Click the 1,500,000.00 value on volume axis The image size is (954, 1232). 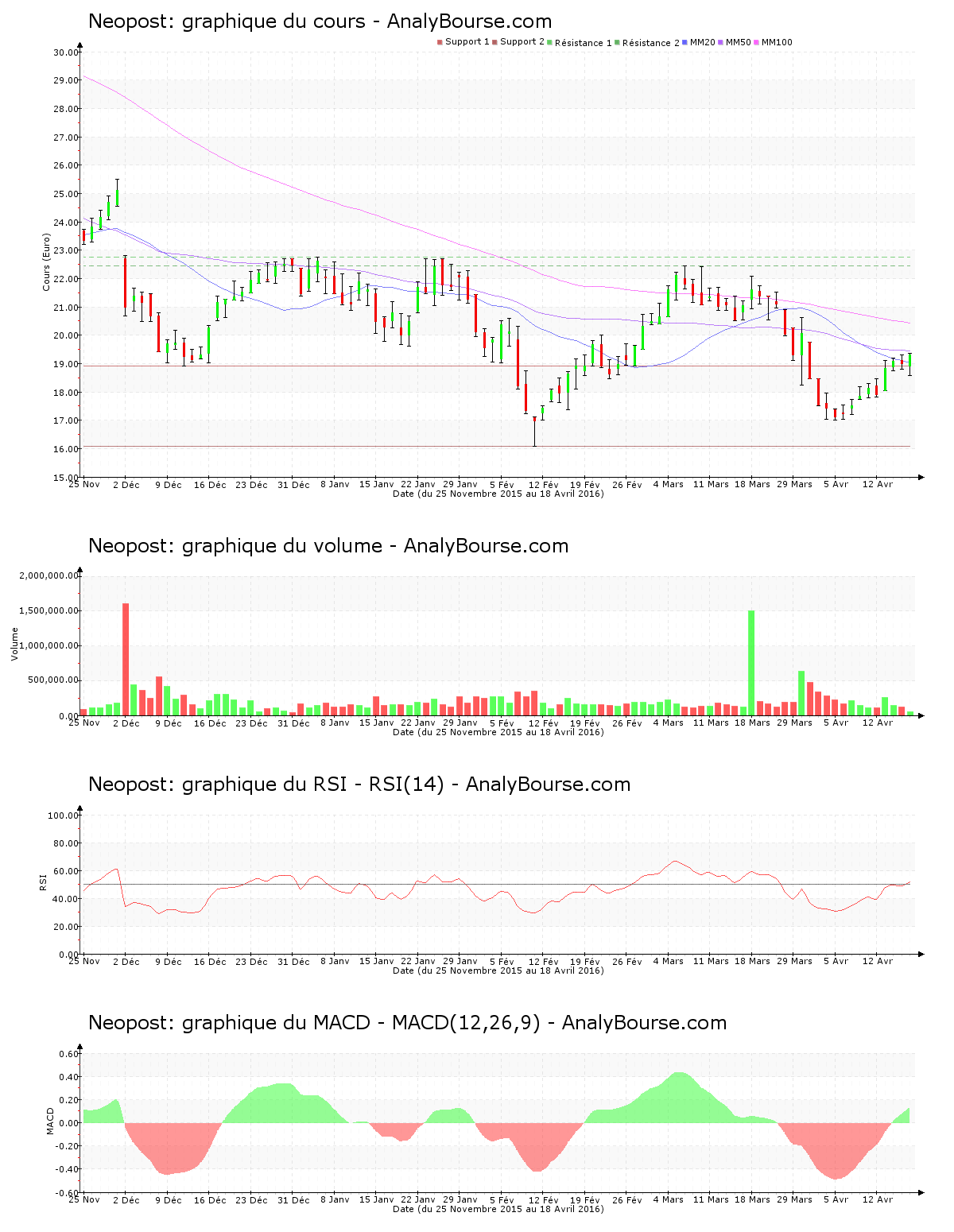click(49, 610)
